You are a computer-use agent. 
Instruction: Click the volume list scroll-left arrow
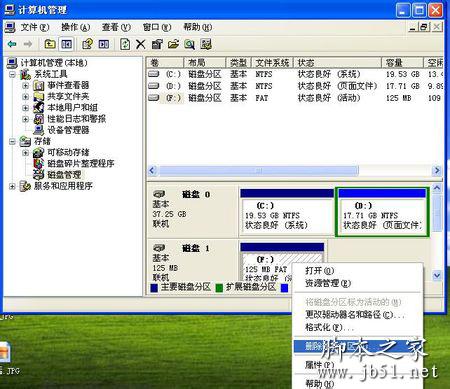[x=152, y=171]
